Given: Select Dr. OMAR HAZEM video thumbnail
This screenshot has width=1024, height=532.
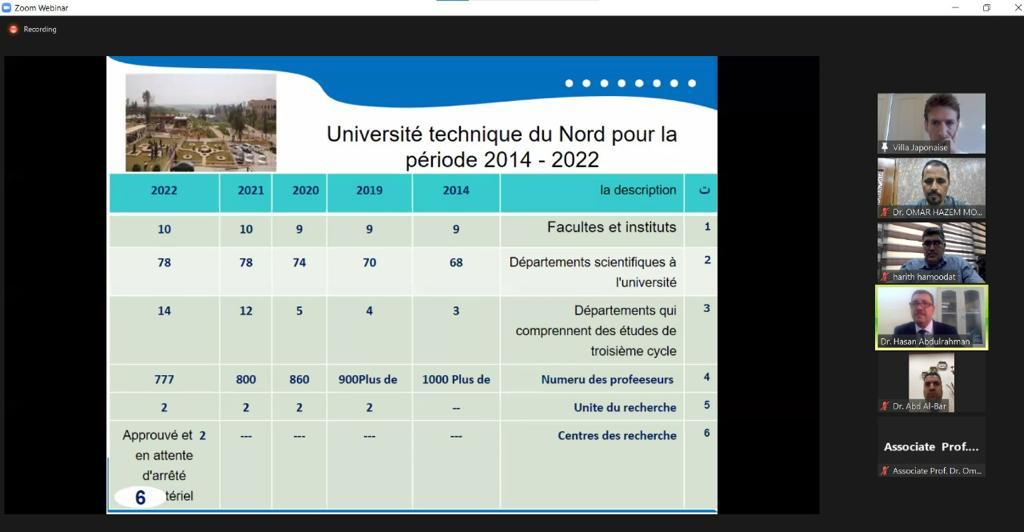Looking at the screenshot, I should (931, 188).
